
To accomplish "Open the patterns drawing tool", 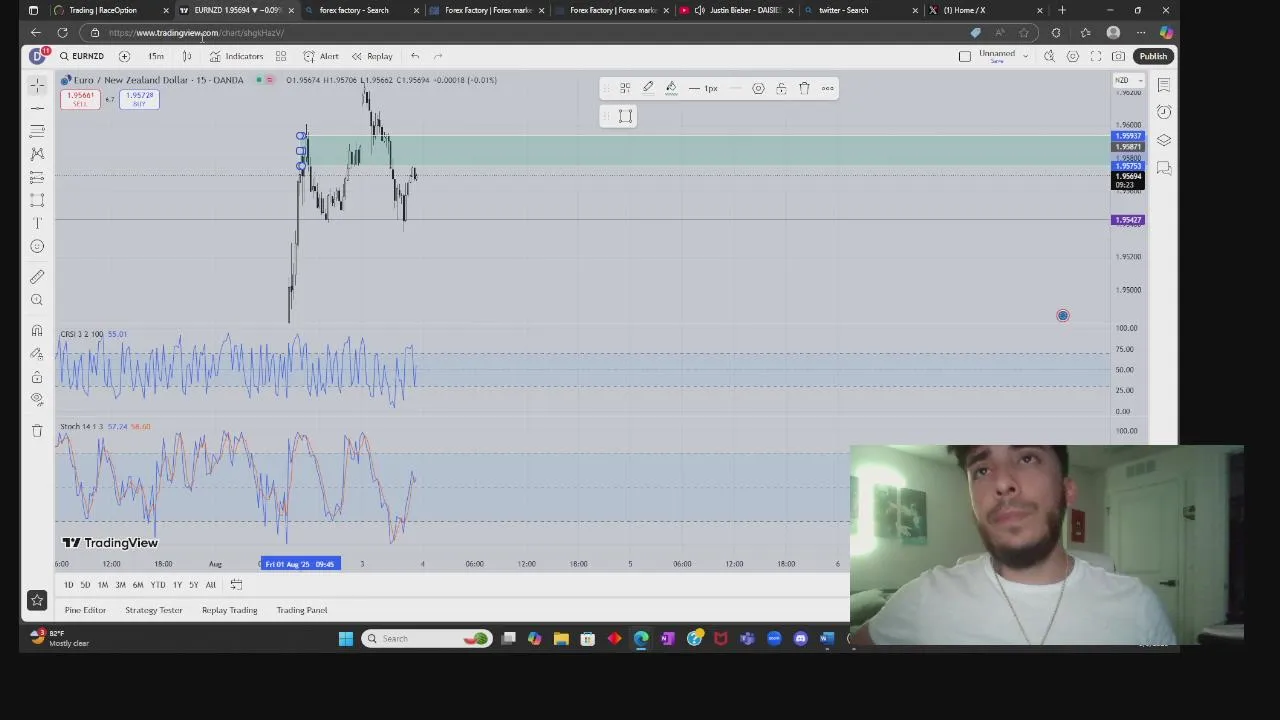I will [x=37, y=153].
